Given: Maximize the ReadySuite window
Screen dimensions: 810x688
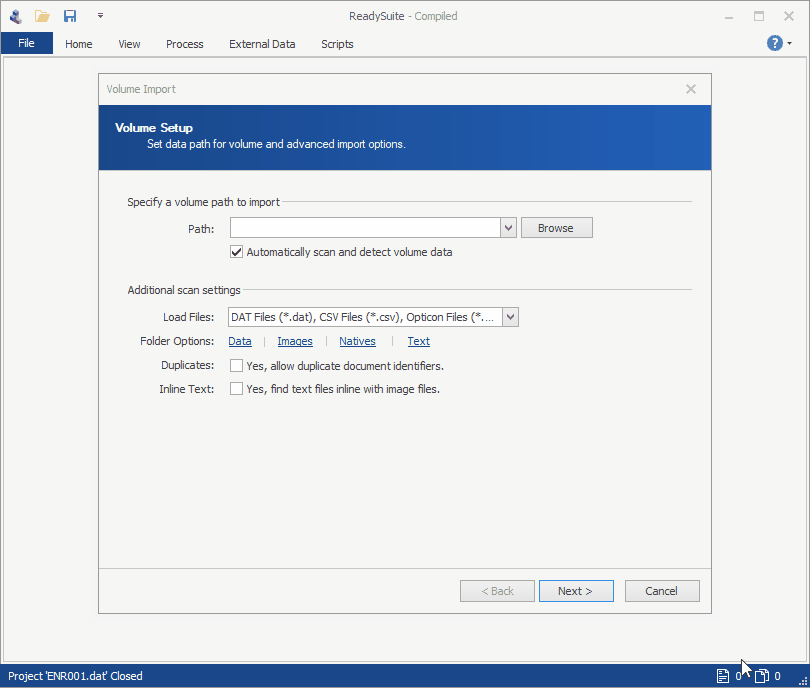Looking at the screenshot, I should click(x=758, y=17).
